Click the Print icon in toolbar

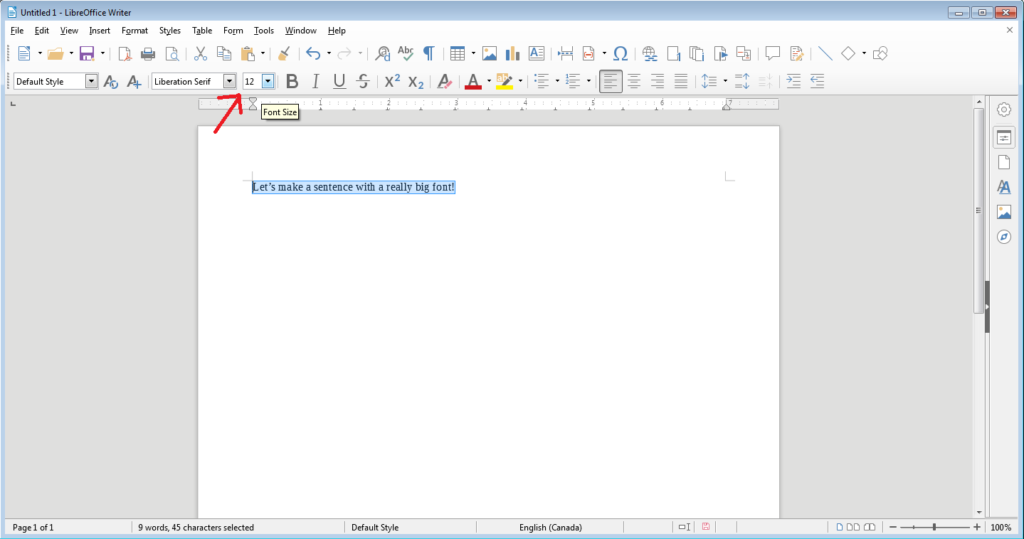coord(148,53)
